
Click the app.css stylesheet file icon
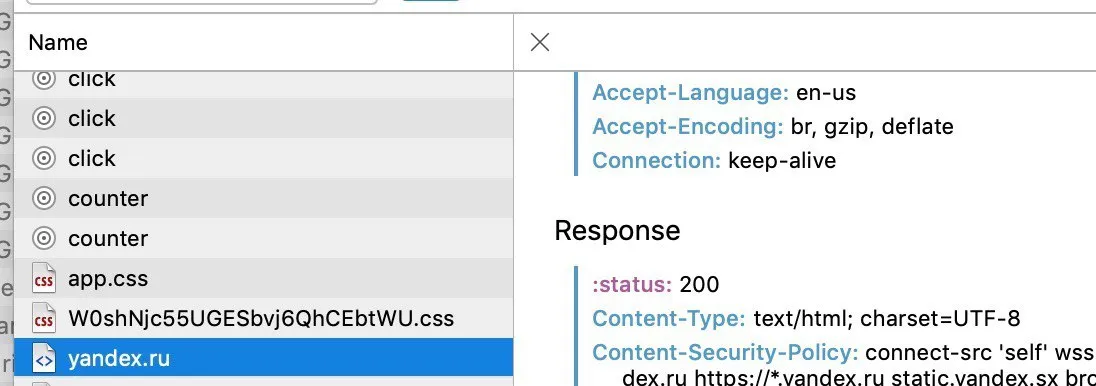pyautogui.click(x=44, y=279)
